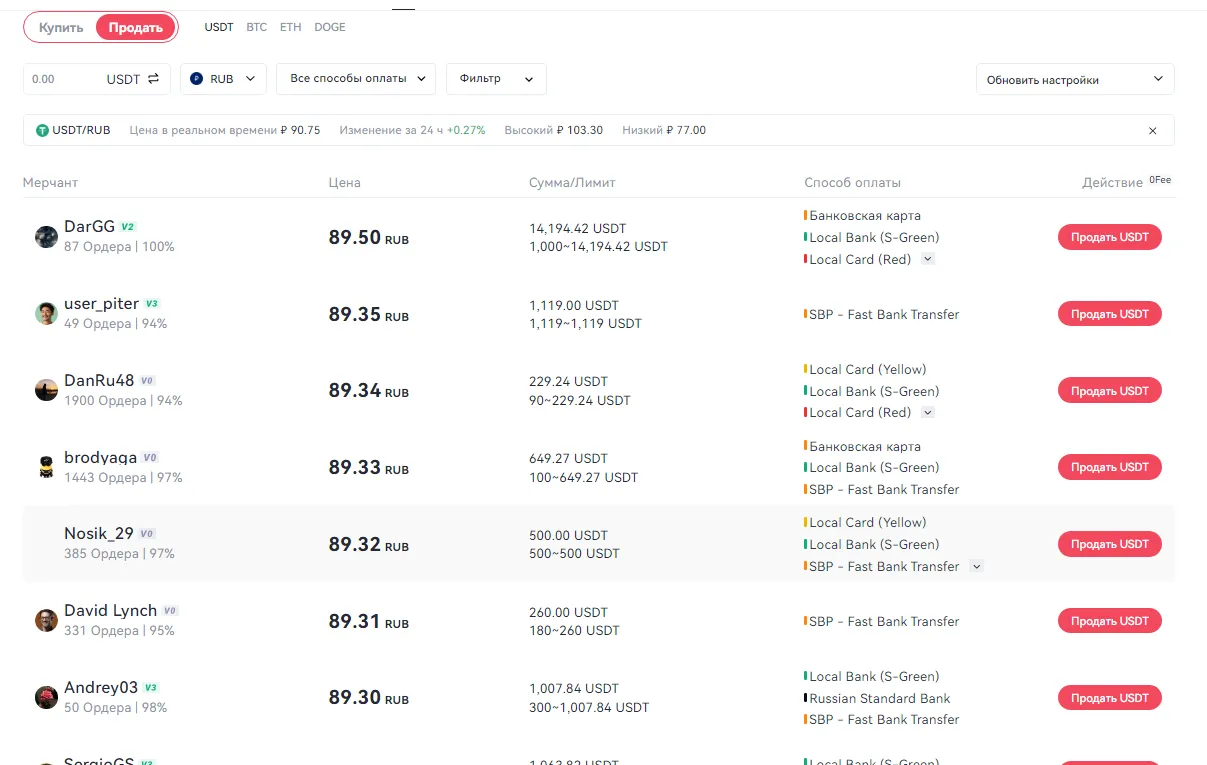This screenshot has height=765, width=1207.
Task: Click the brodyaga merchant avatar icon
Action: (x=46, y=467)
